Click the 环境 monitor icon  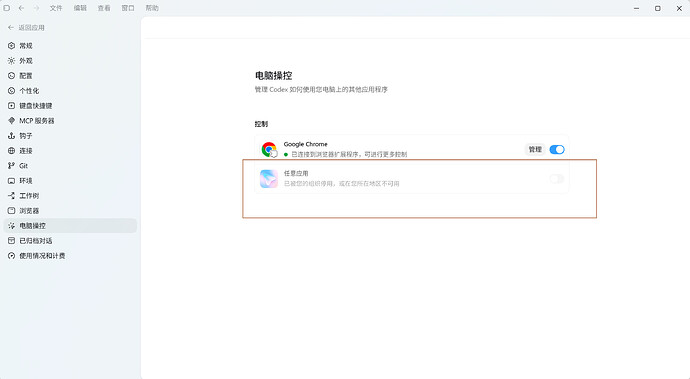pyautogui.click(x=11, y=180)
